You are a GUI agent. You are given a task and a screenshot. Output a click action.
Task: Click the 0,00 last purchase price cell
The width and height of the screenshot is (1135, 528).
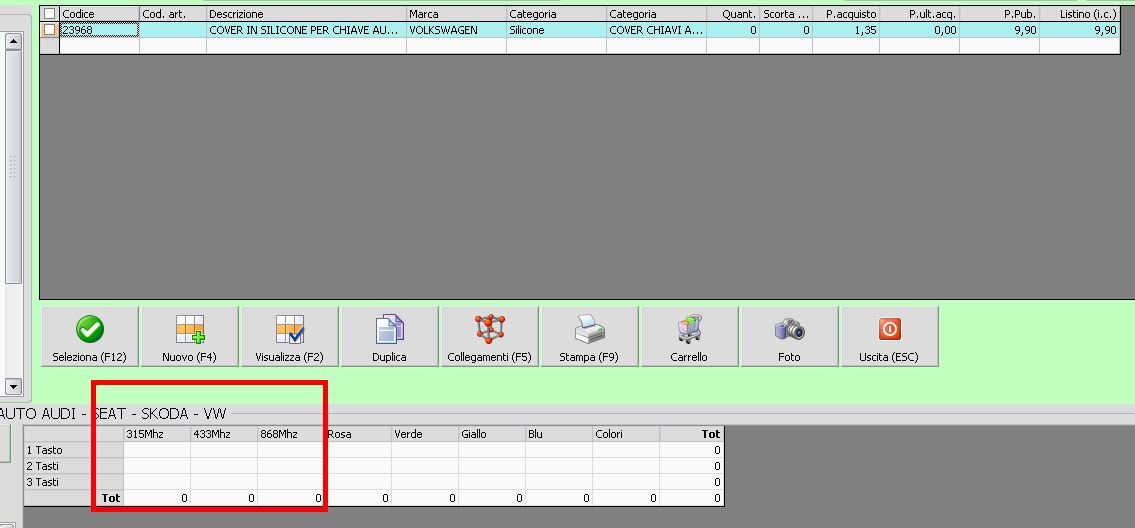[x=919, y=30]
